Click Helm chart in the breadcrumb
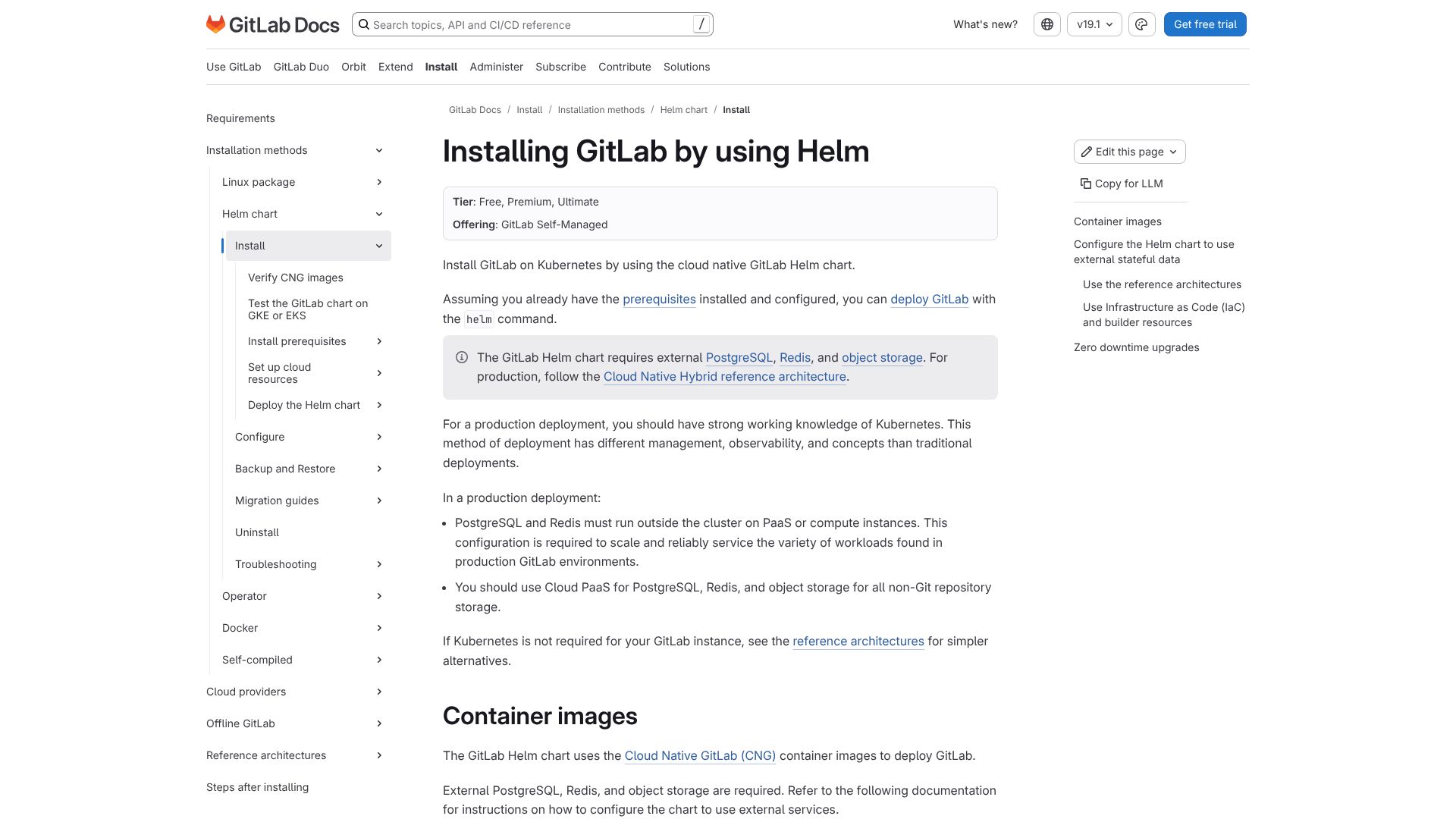 (x=683, y=110)
